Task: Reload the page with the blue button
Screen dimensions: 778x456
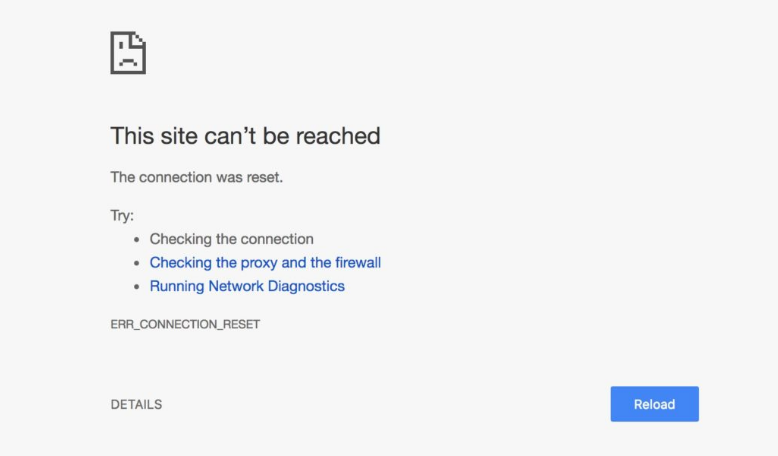Action: (654, 404)
